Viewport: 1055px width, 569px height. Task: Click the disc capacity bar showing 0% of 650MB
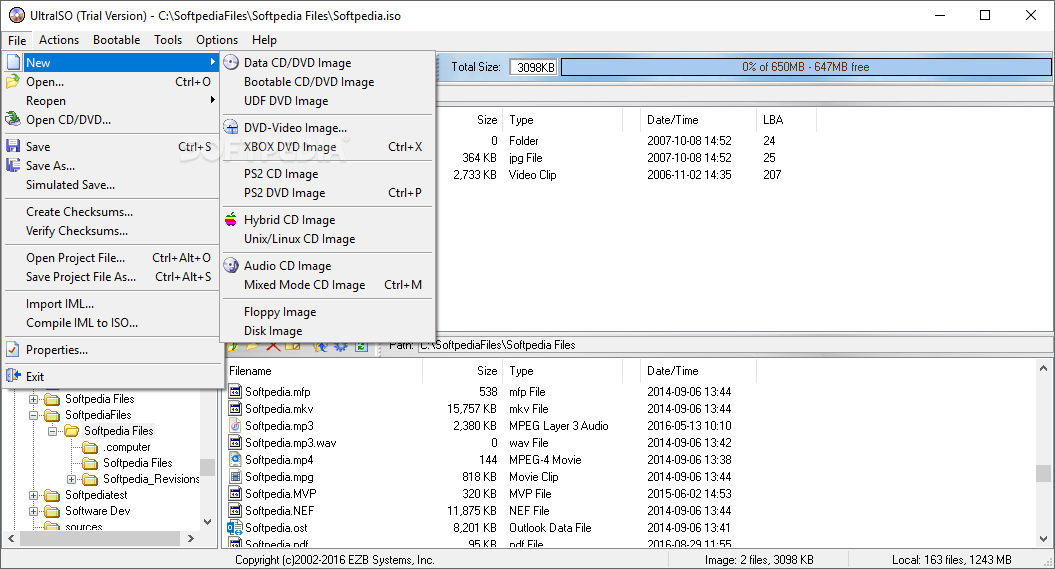[806, 67]
